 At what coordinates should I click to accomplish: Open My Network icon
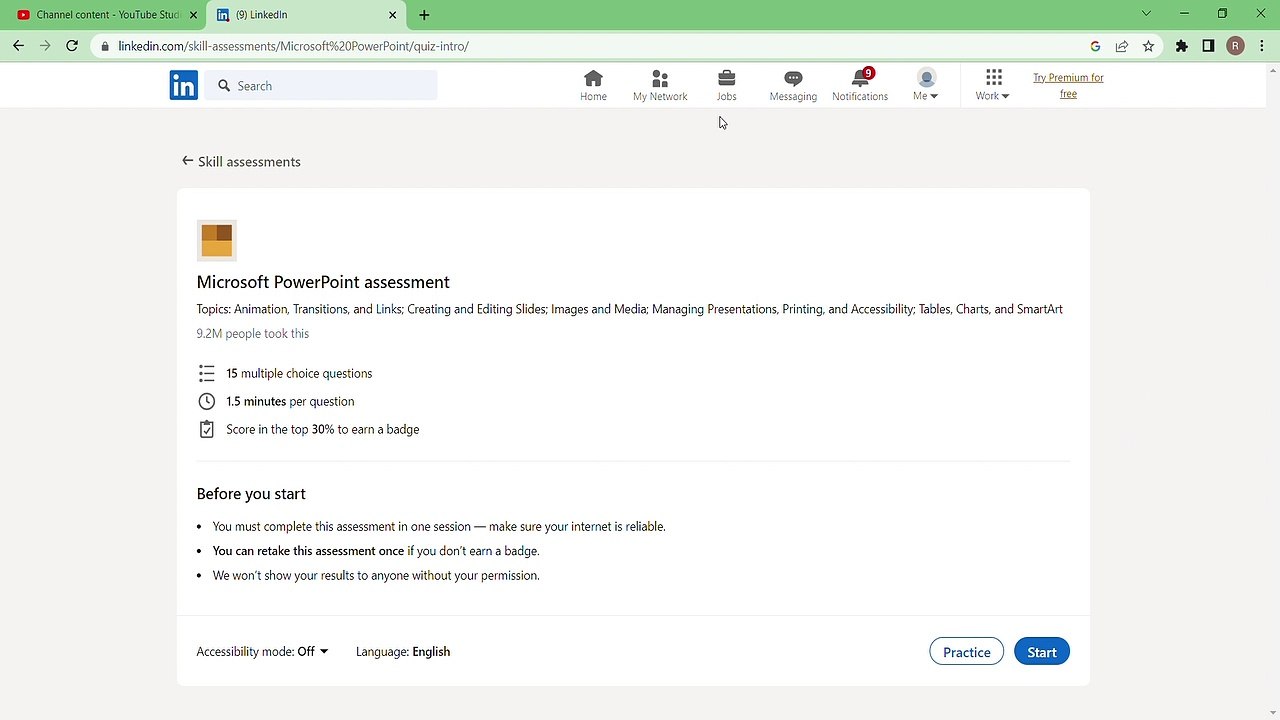point(660,86)
